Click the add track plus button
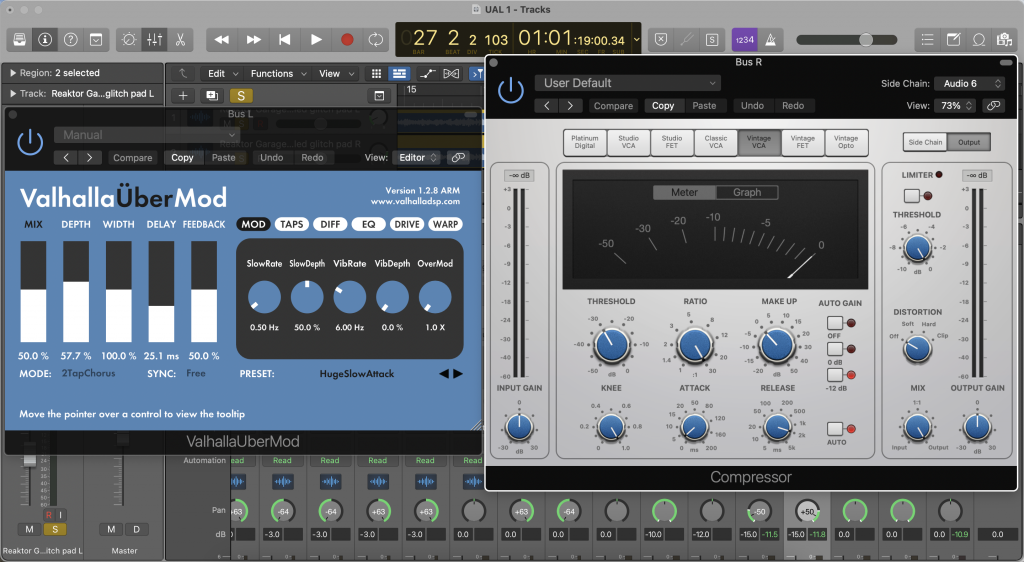The image size is (1024, 562). [183, 96]
